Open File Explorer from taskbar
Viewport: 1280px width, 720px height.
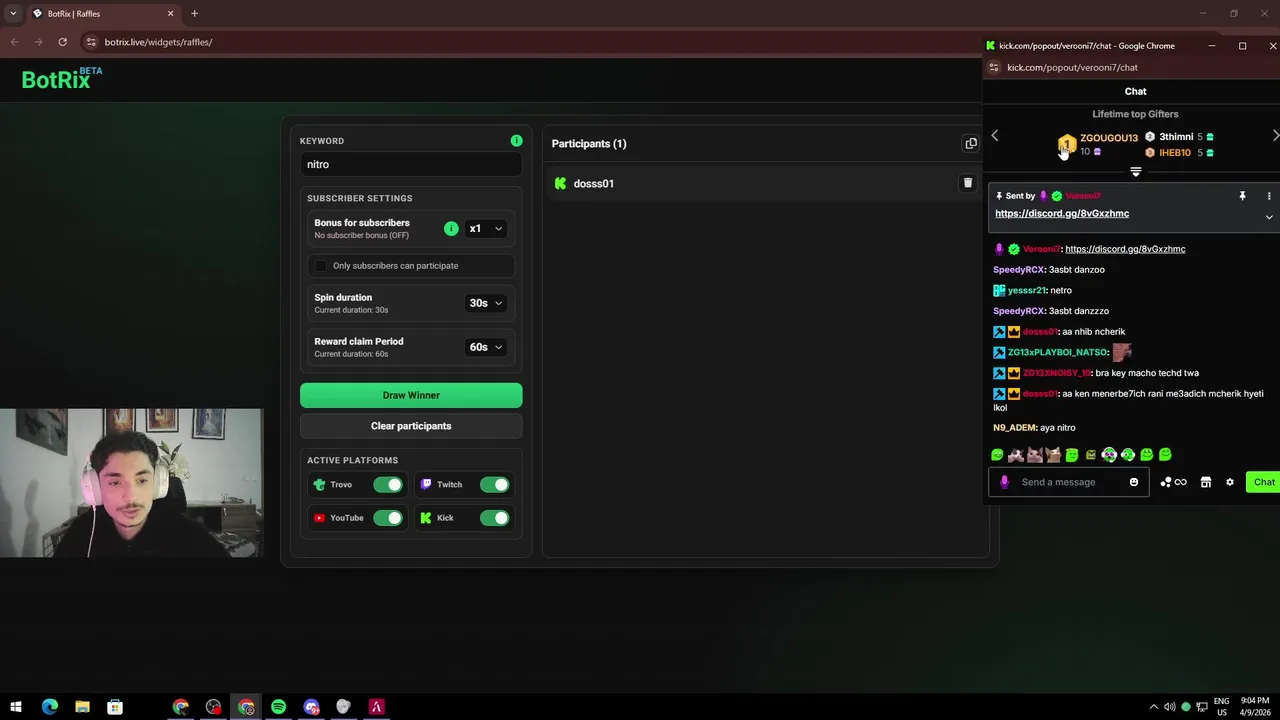point(82,707)
